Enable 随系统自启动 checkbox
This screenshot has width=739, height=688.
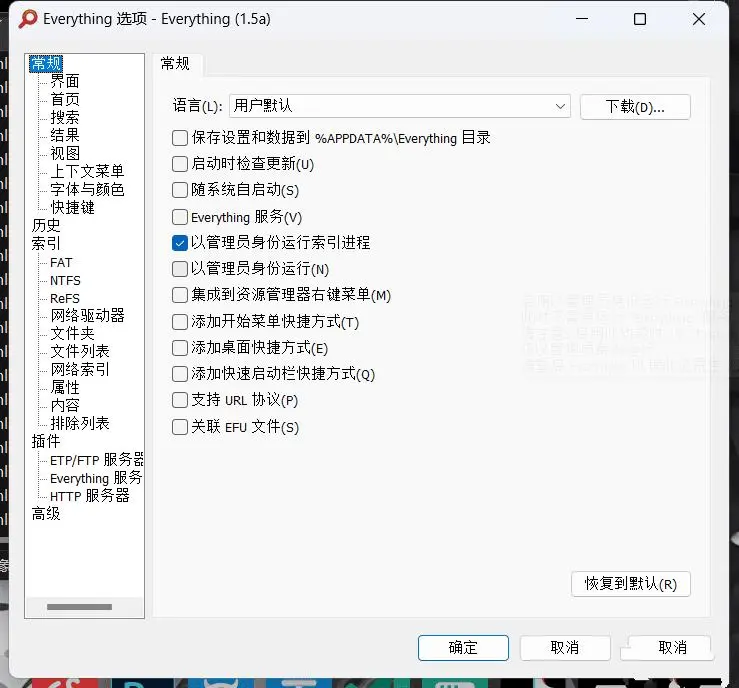click(180, 190)
